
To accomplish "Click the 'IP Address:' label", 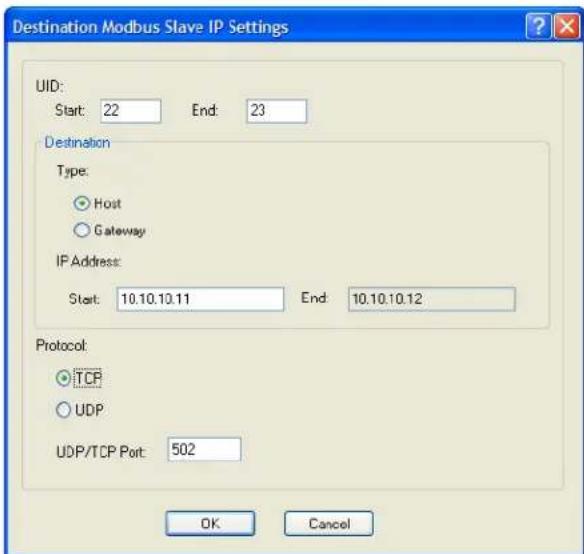I will click(88, 262).
